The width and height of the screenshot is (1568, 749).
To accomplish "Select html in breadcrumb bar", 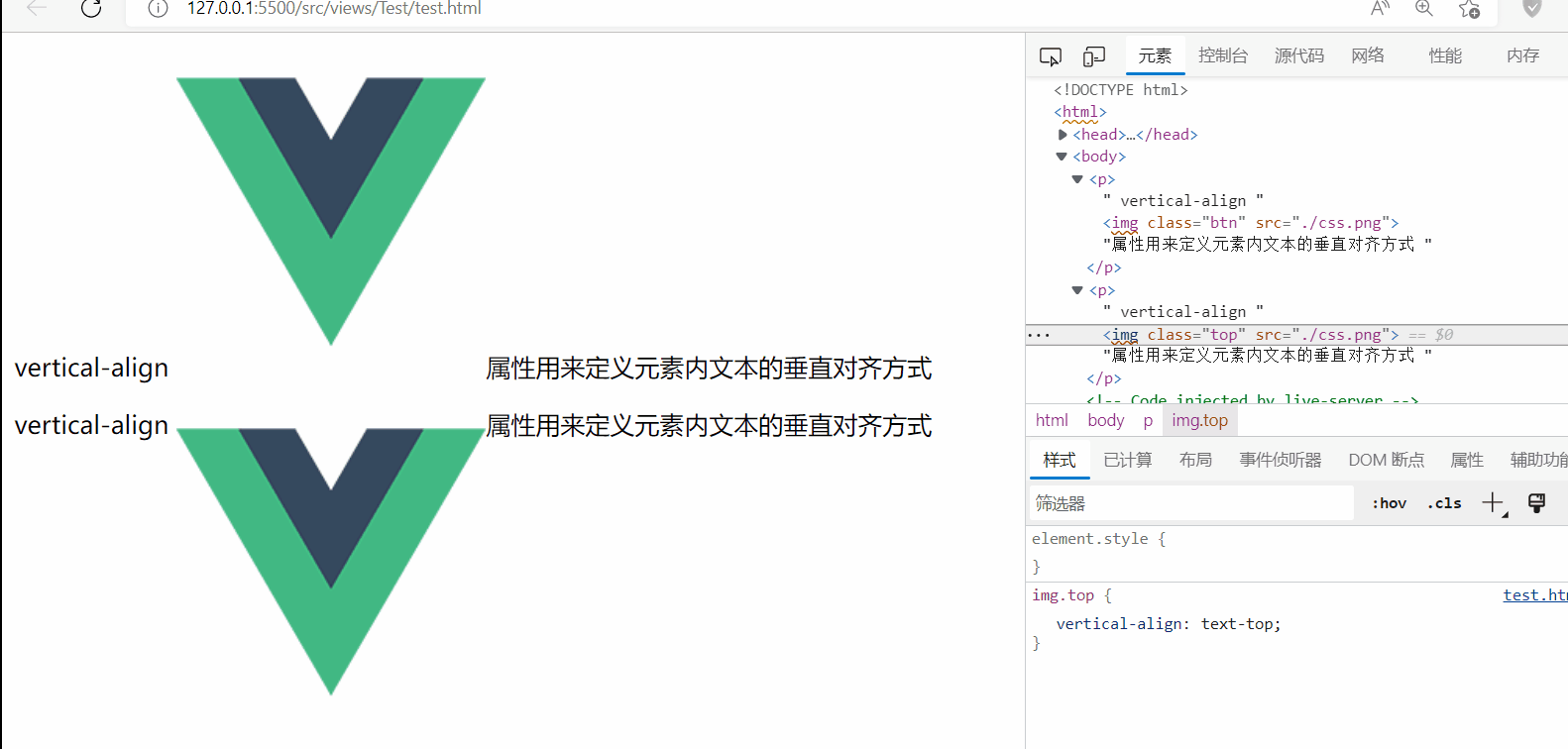I will point(1052,420).
